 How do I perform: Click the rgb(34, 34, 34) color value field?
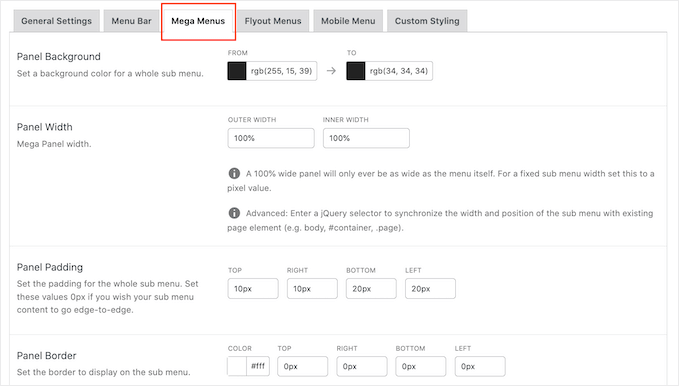tap(399, 71)
